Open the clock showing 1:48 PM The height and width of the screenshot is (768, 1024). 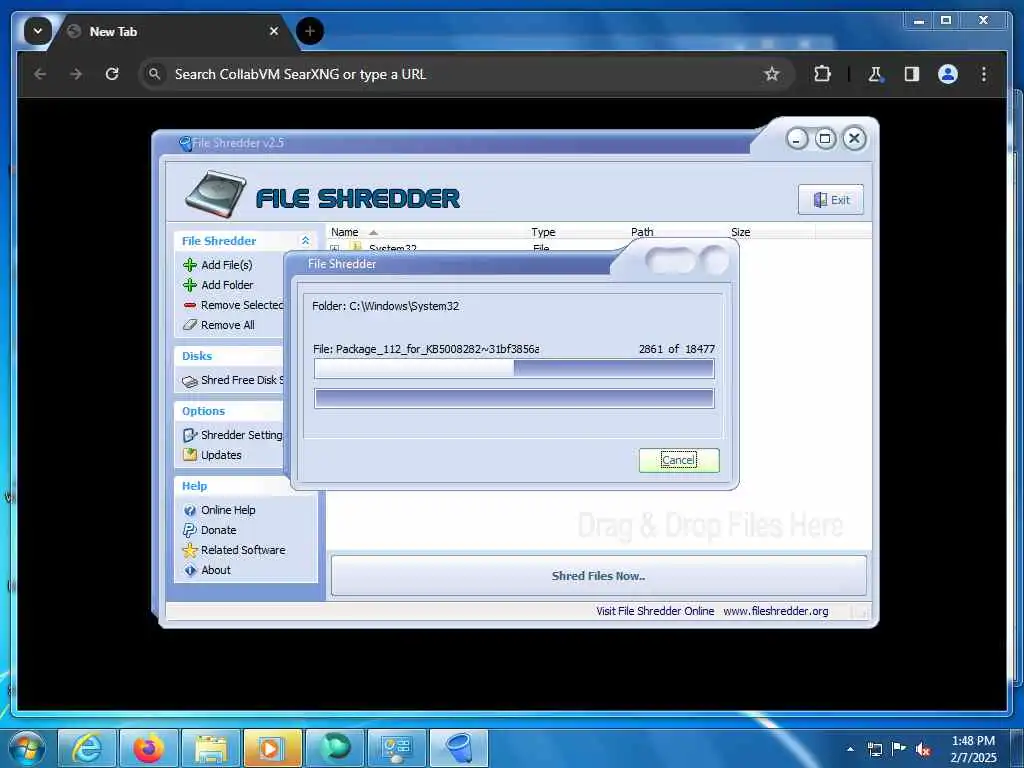(973, 749)
